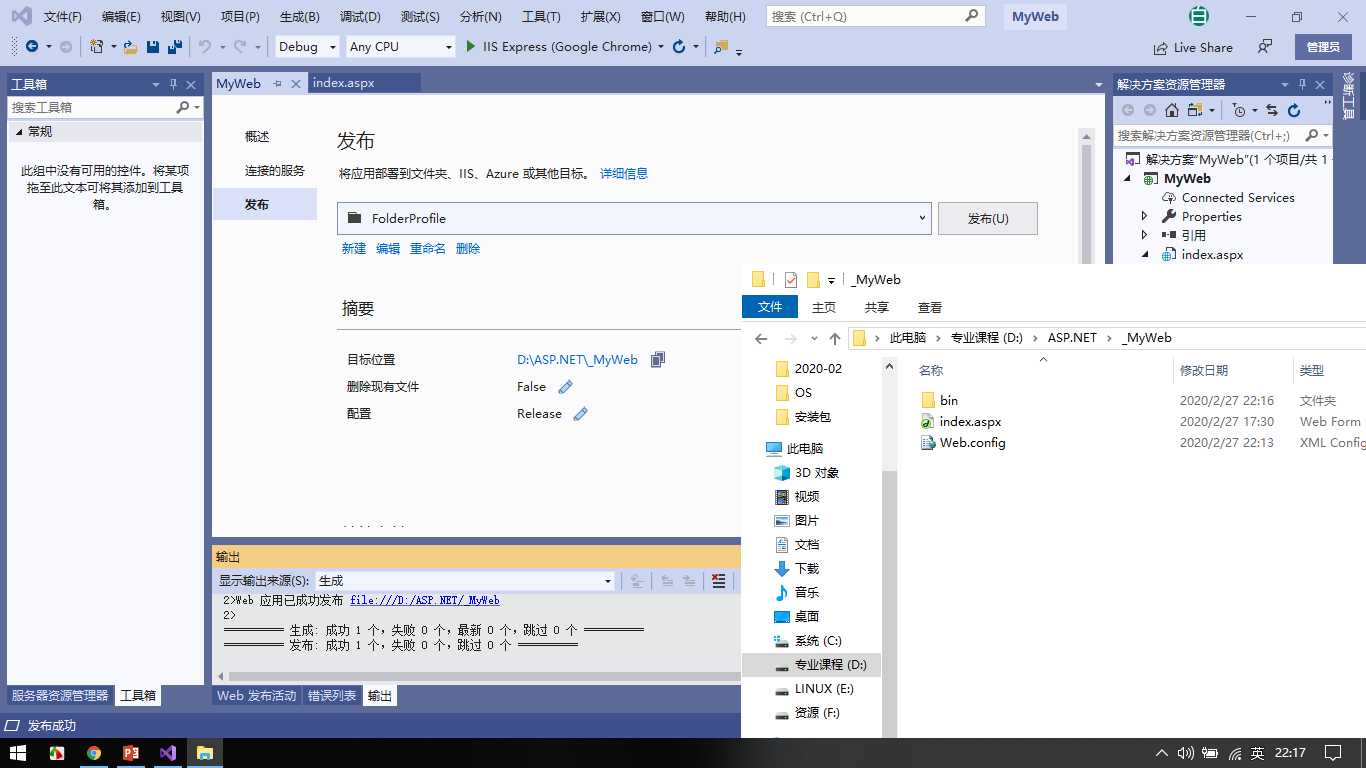This screenshot has height=768, width=1366.
Task: Open the 主页 ribbon tab in File Explorer
Action: (824, 307)
